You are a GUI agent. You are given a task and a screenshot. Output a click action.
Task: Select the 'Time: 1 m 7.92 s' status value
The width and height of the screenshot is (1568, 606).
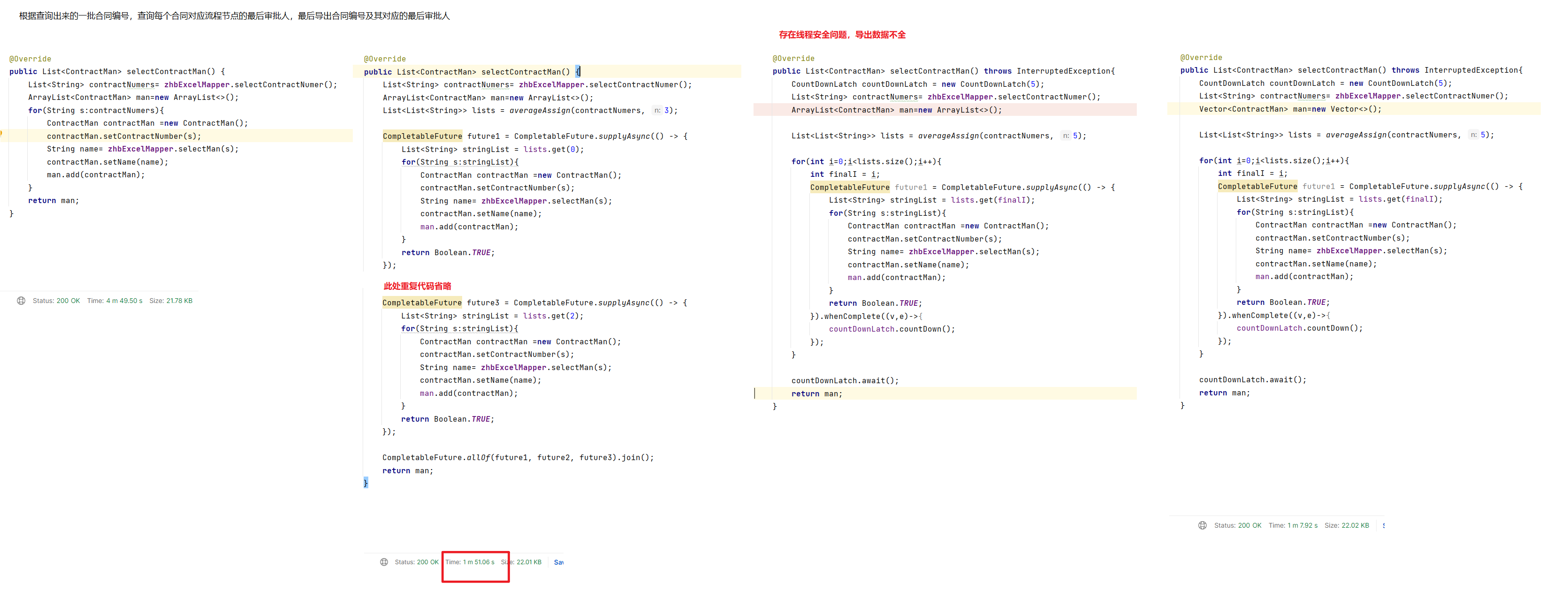click(1293, 525)
